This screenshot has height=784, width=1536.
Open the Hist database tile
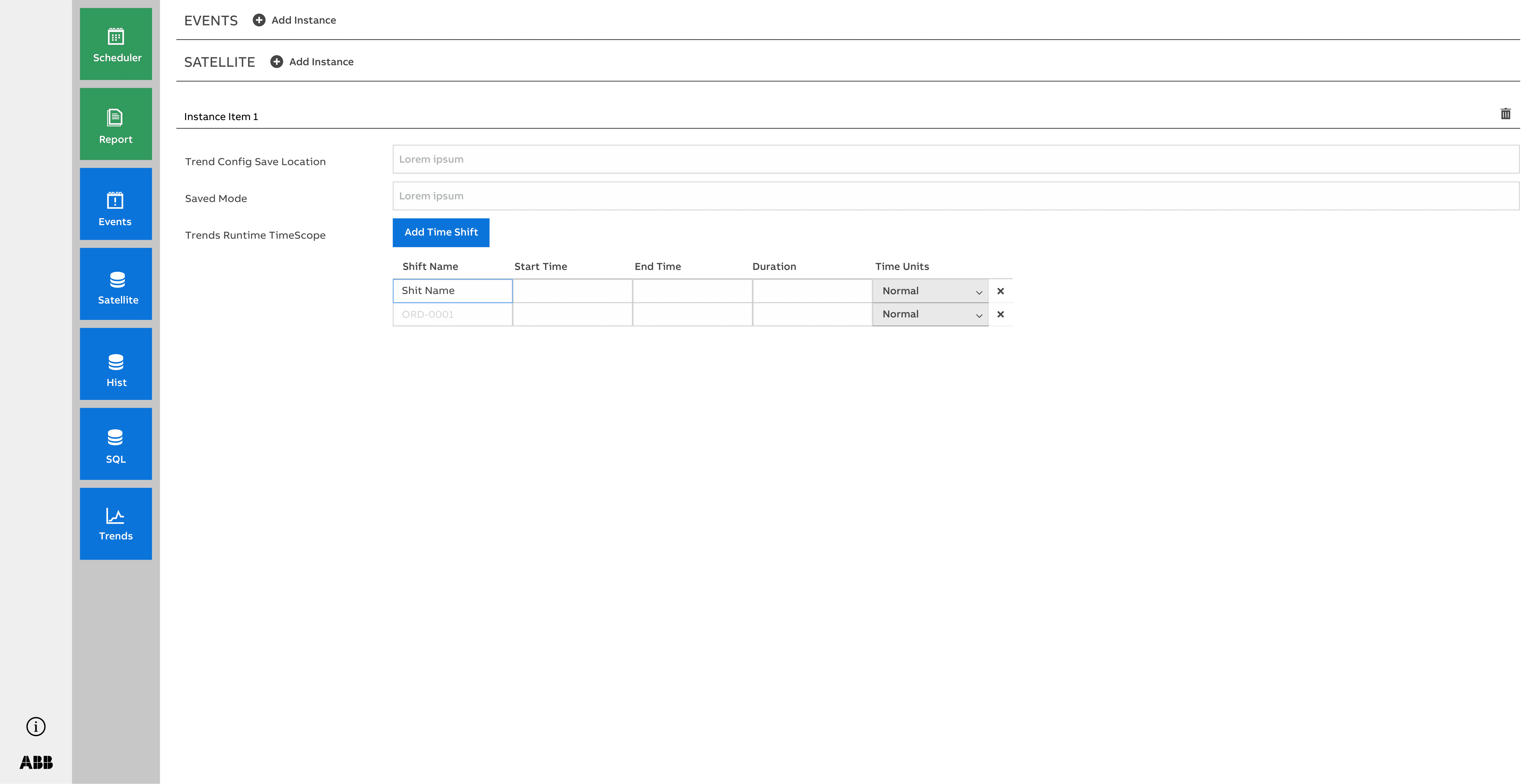point(116,364)
